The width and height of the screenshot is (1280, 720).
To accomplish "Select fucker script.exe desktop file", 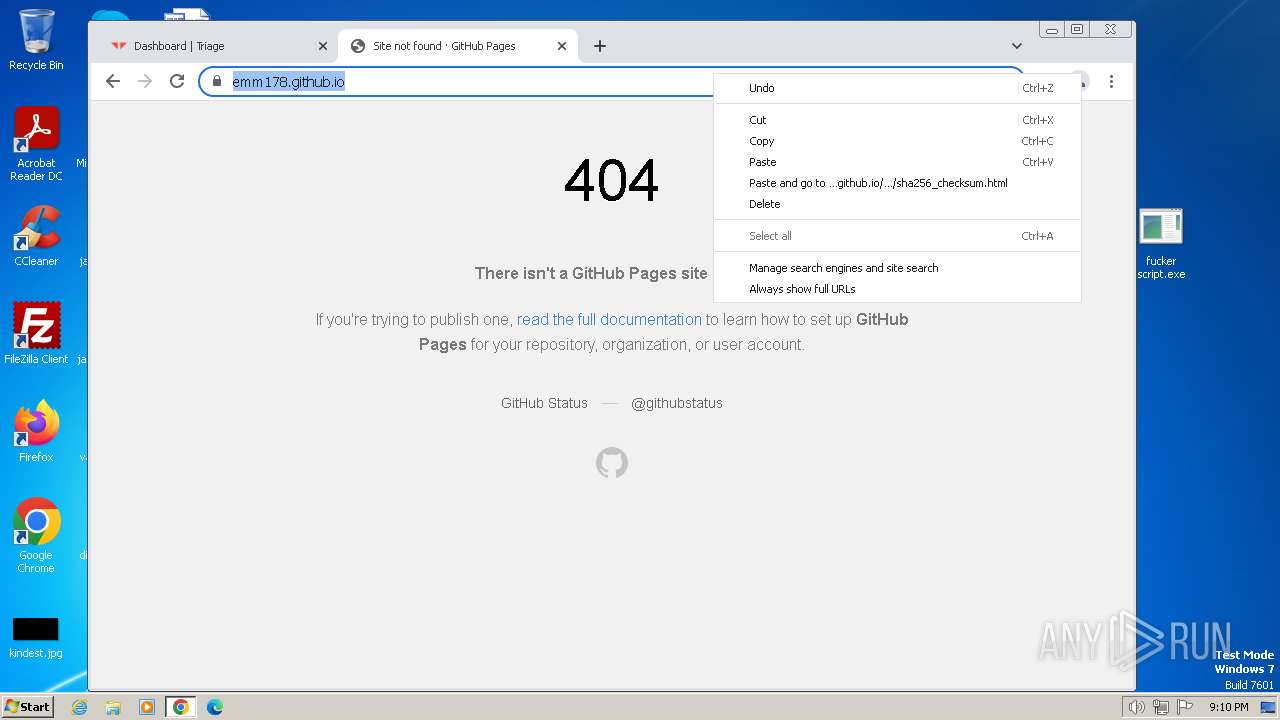I will tap(1161, 244).
